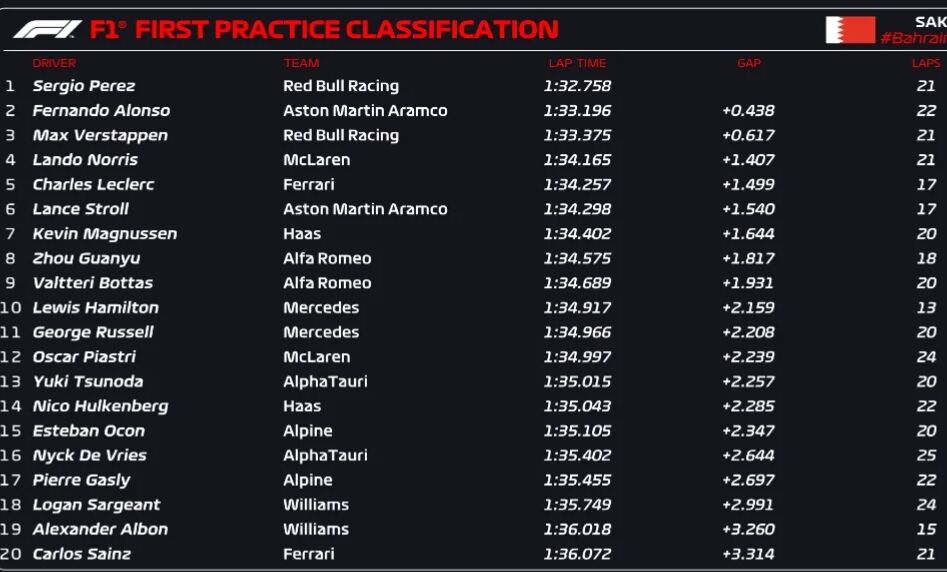
Task: Open the #Bahrain hashtag link
Action: (x=912, y=38)
